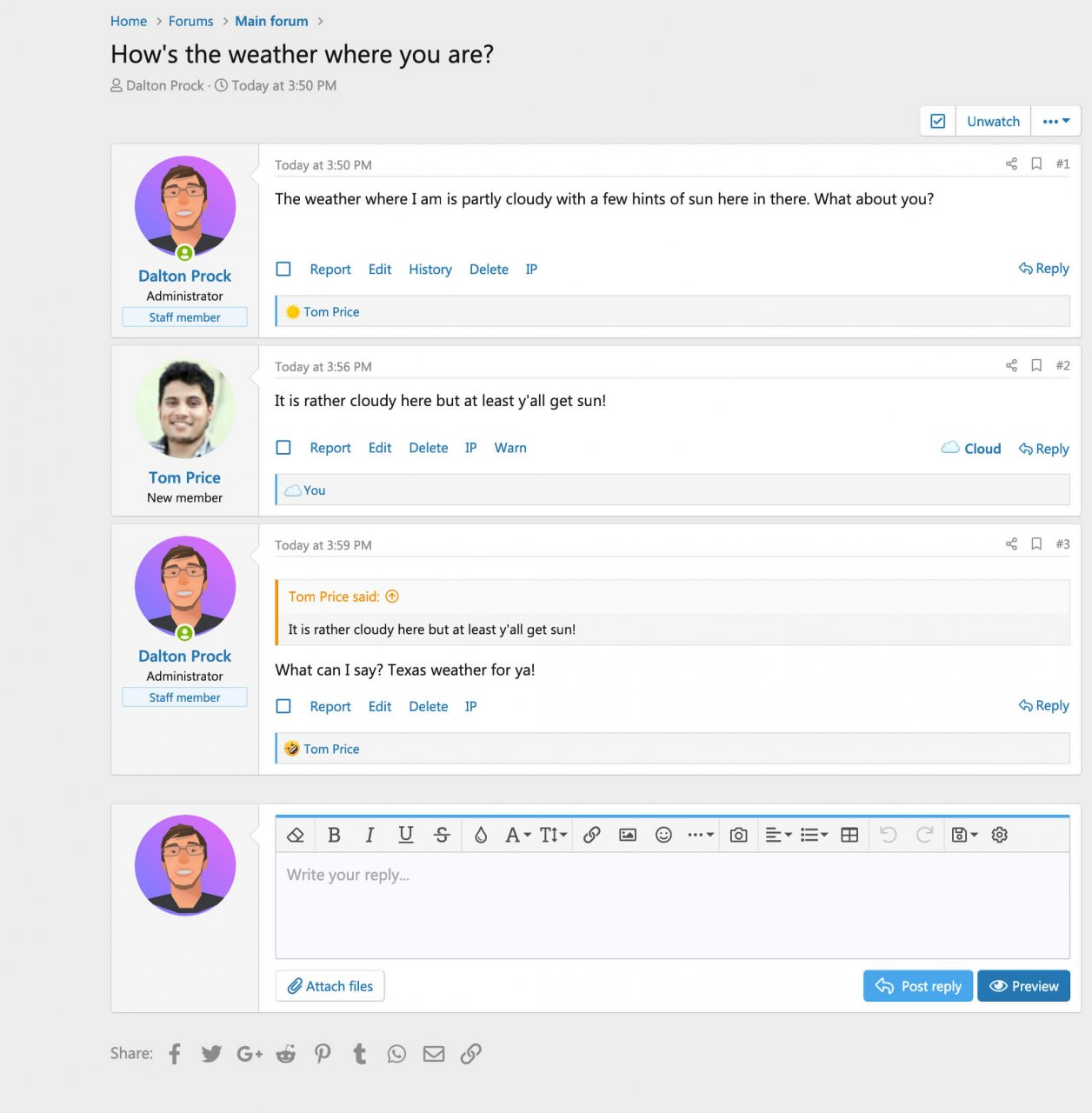Screen dimensions: 1092x1113
Task: Click in the Write your reply field
Action: point(671,904)
